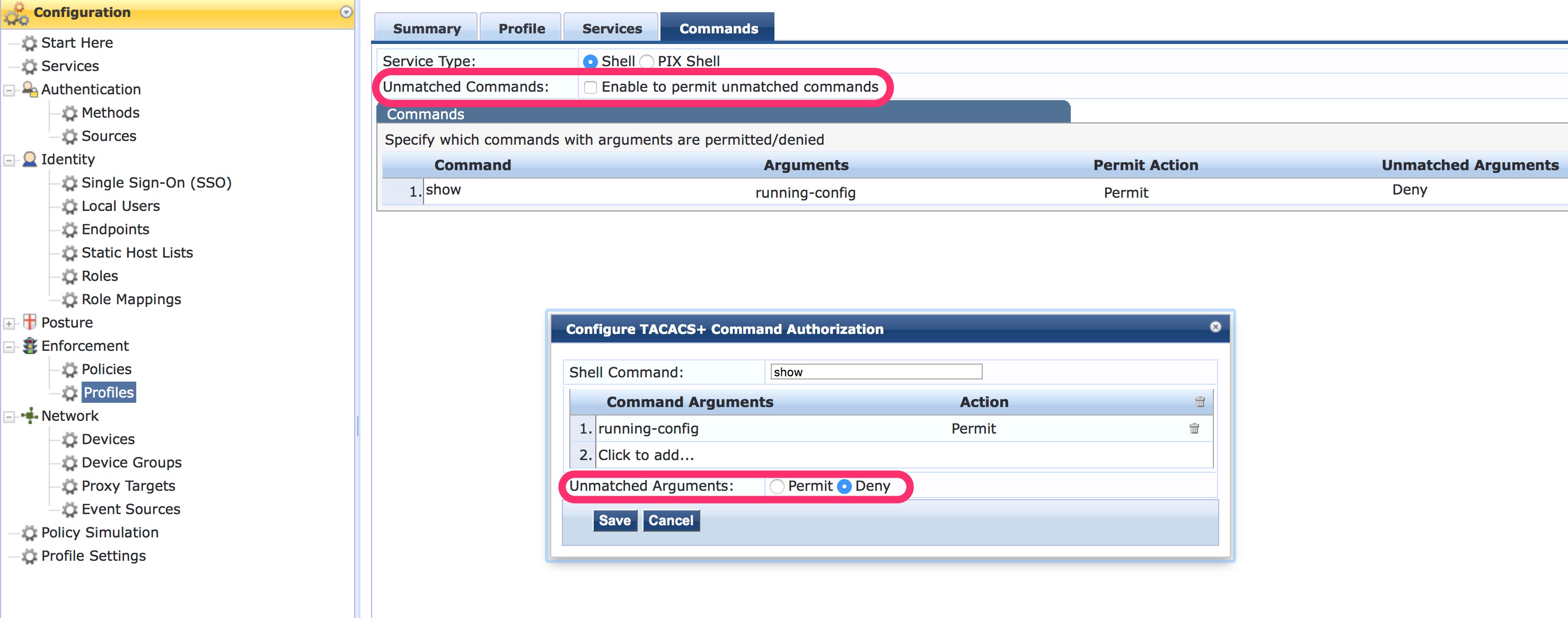Save the TACACS+ command authorization
The height and width of the screenshot is (618, 1568).
pos(615,520)
